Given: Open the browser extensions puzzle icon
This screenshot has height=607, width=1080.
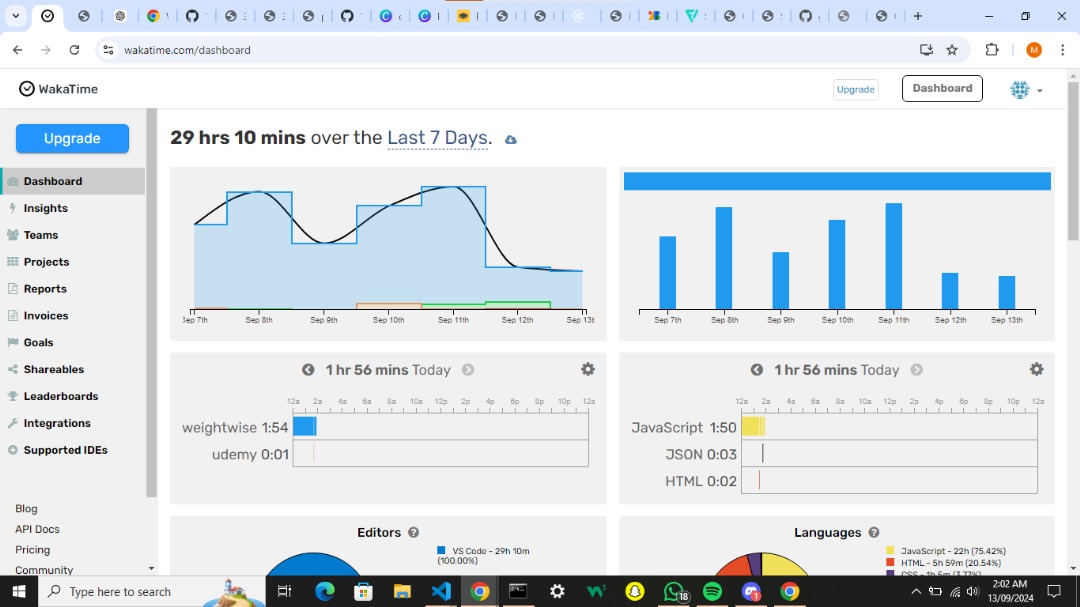Looking at the screenshot, I should pyautogui.click(x=992, y=50).
